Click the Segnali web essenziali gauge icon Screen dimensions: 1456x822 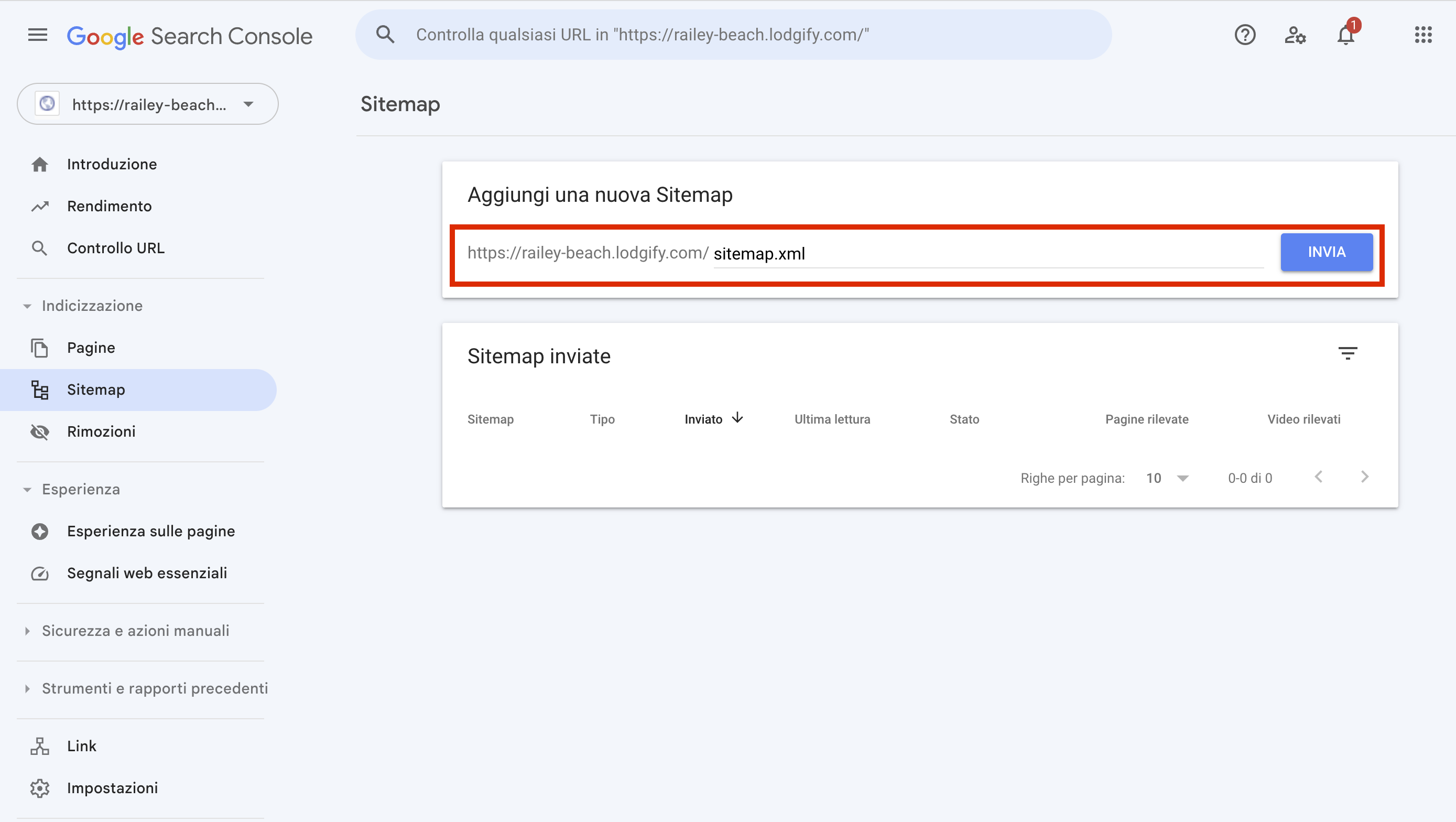(x=39, y=574)
